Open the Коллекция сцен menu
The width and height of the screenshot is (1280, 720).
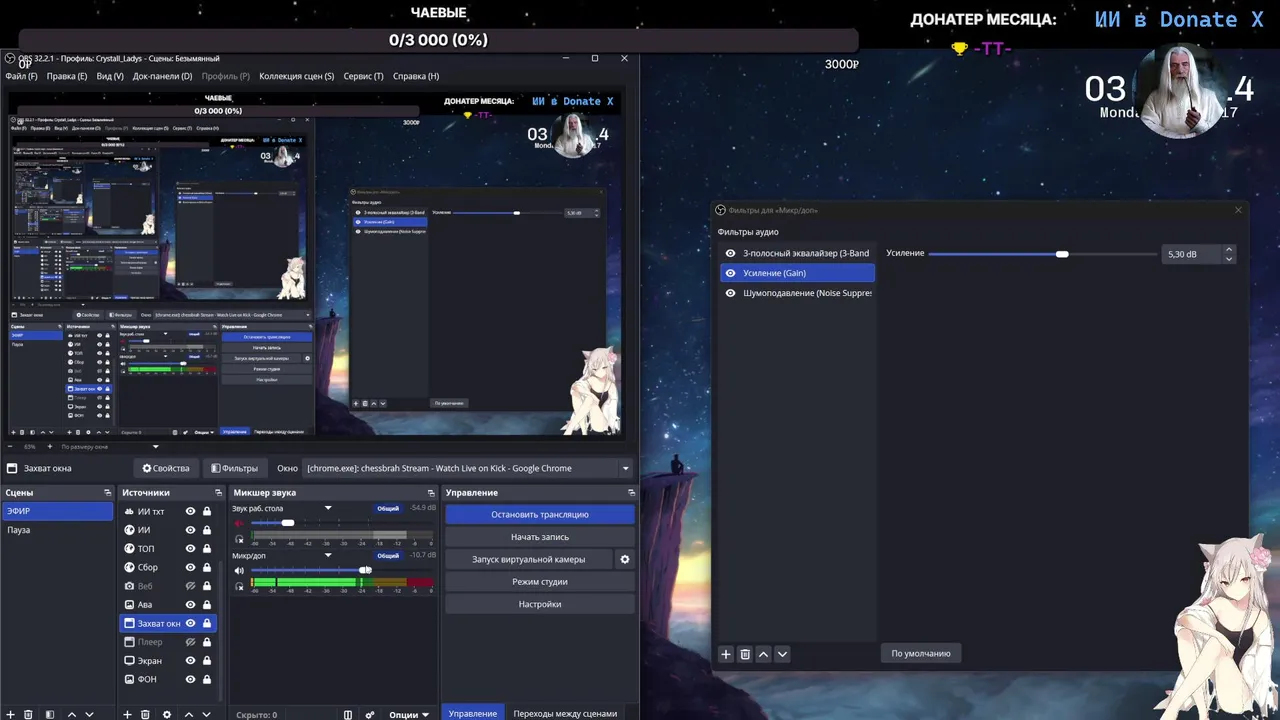click(x=296, y=76)
